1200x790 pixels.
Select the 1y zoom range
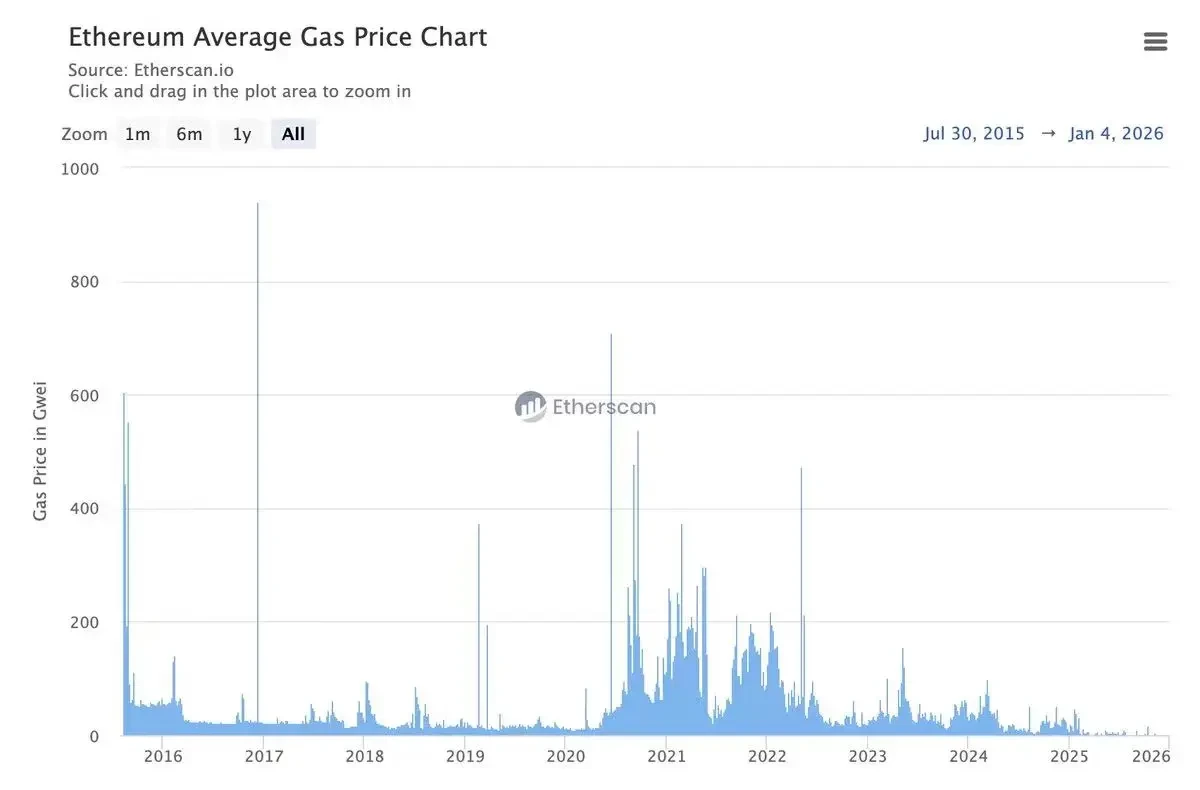click(242, 134)
